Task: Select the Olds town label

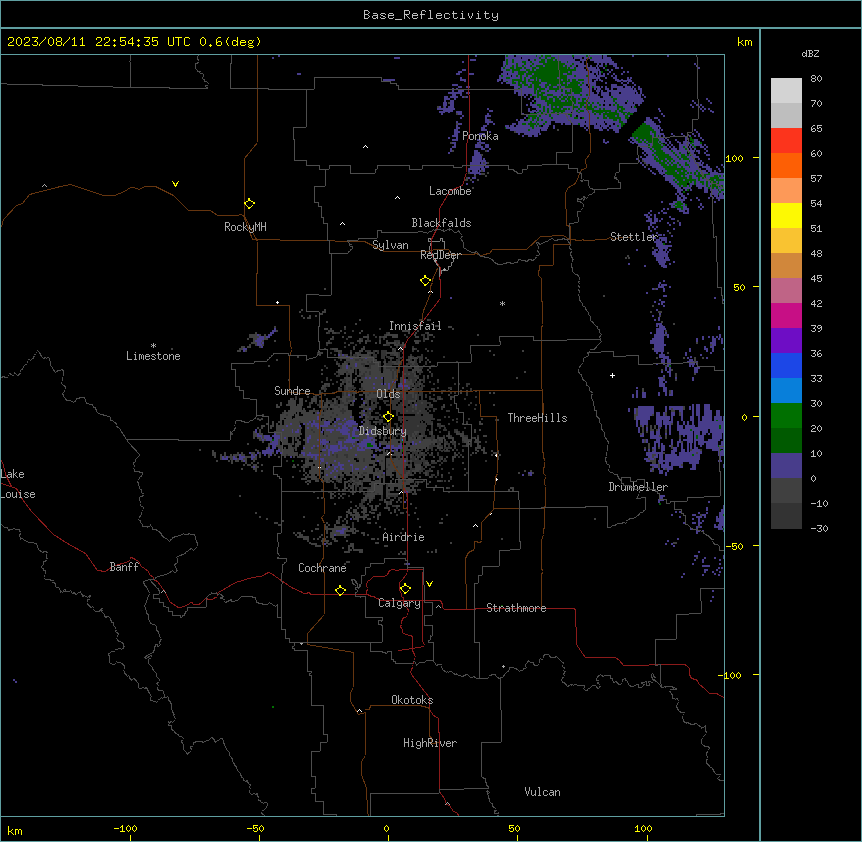Action: (x=388, y=394)
